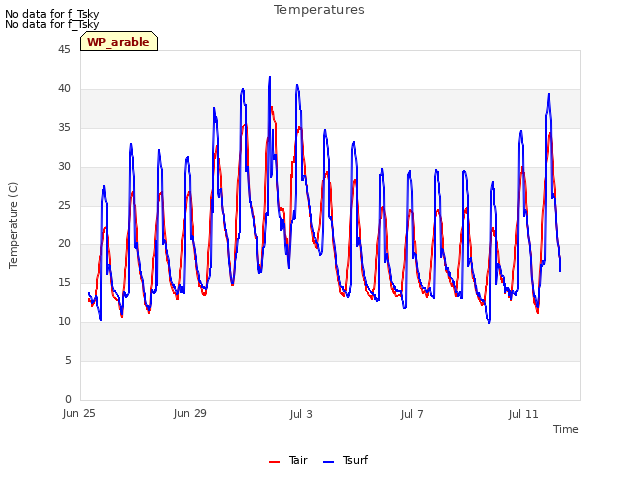640x480 pixels.
Task: Click the 40 y-axis tick label
Action: click(x=64, y=89)
